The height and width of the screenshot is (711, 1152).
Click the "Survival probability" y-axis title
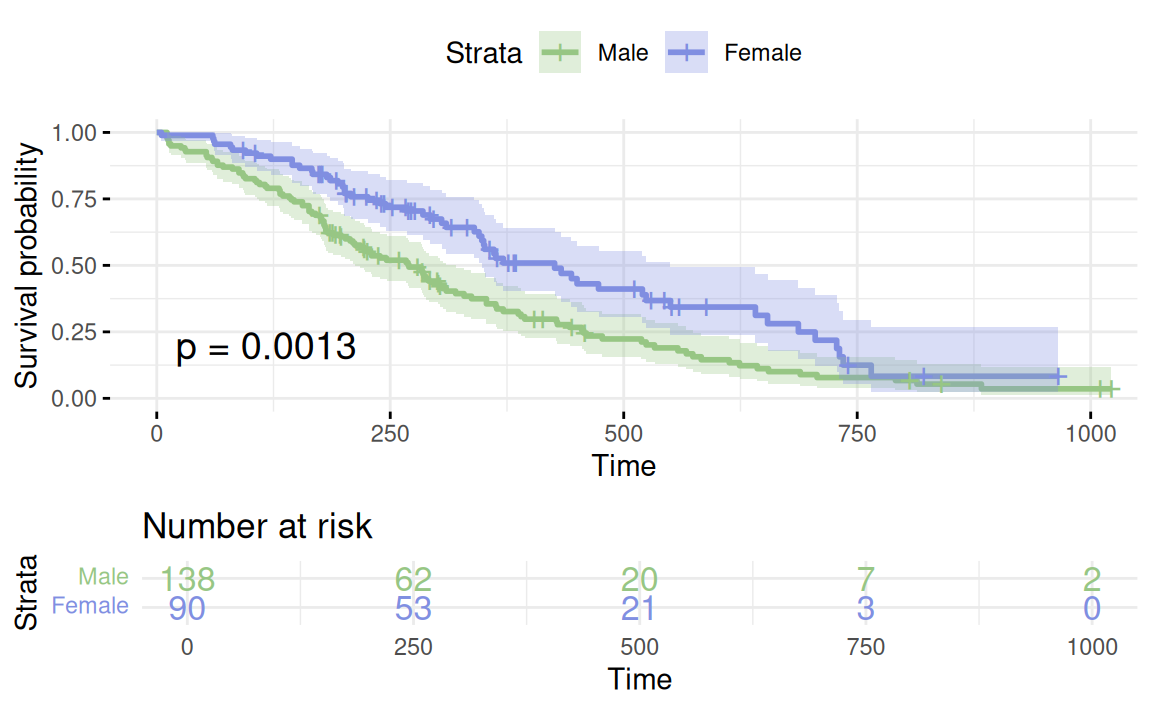[x=29, y=265]
